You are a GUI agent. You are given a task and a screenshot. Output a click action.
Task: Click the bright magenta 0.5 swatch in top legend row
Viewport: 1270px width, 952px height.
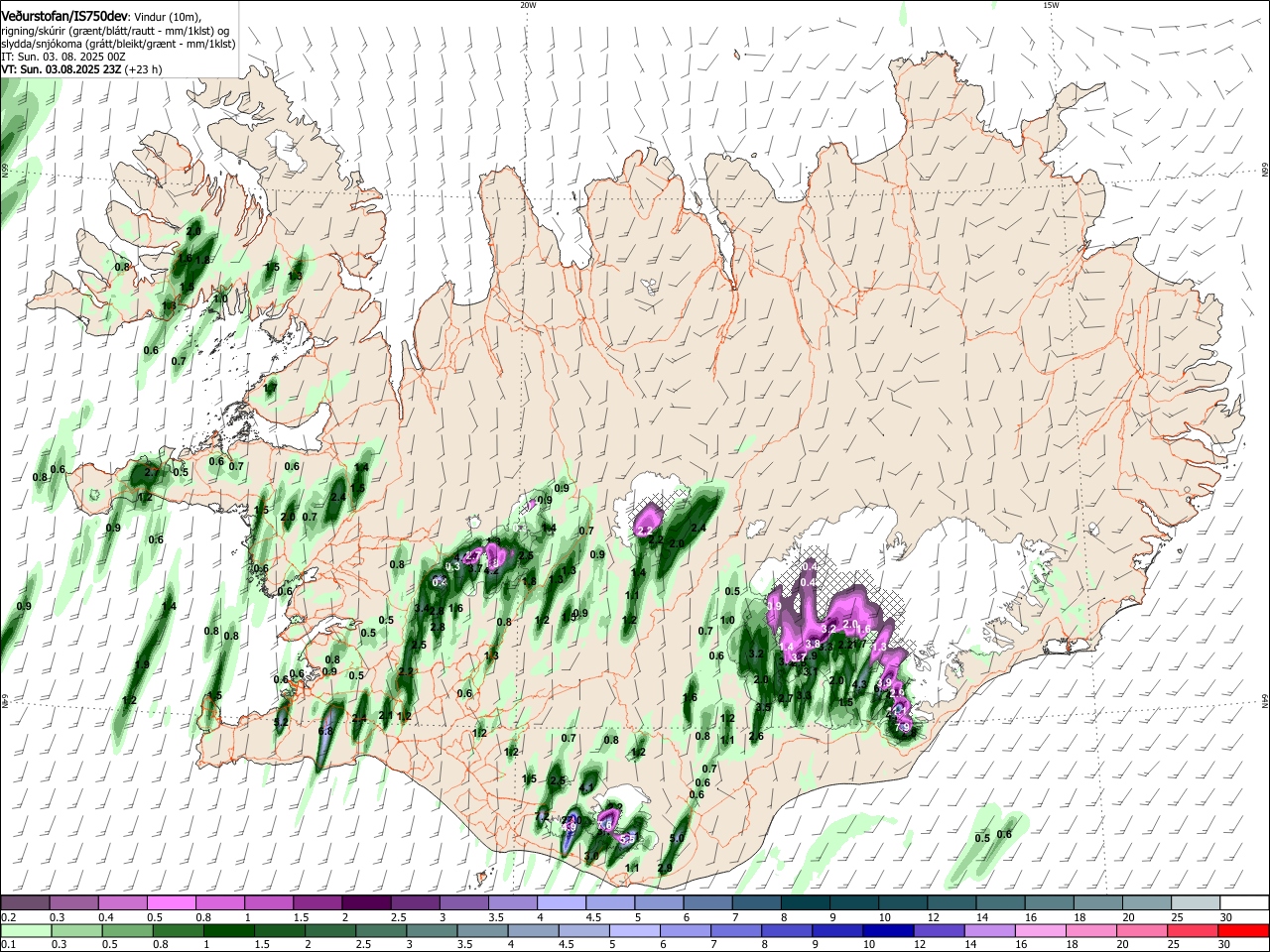click(171, 903)
